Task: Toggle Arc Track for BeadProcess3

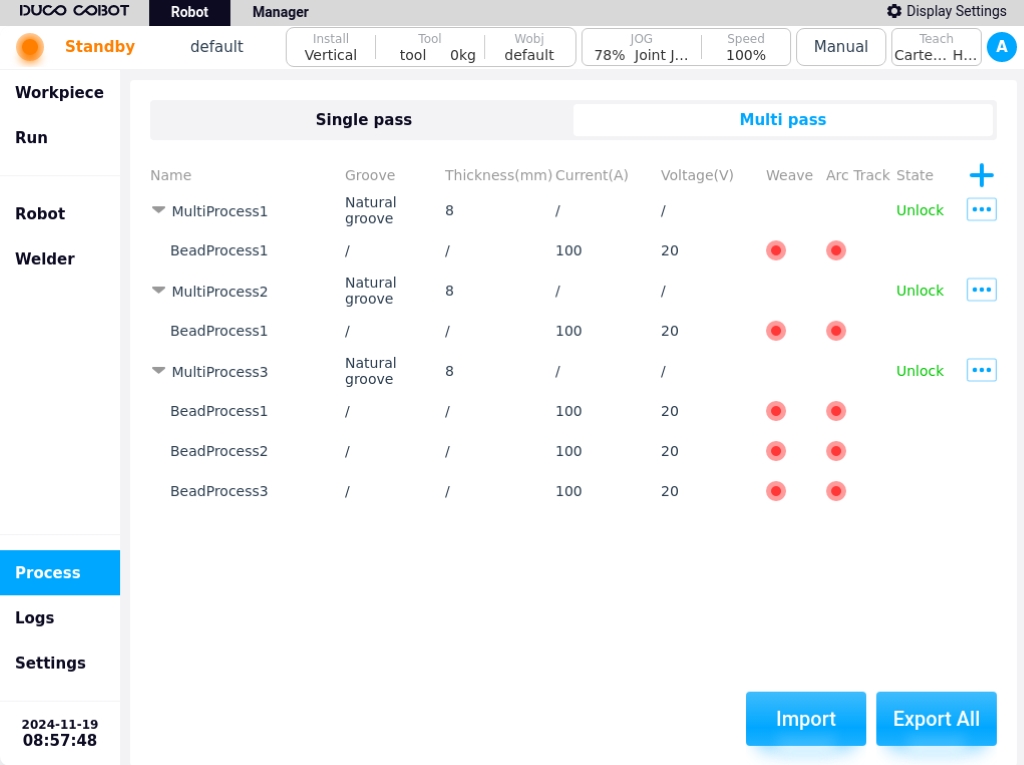Action: (x=836, y=491)
